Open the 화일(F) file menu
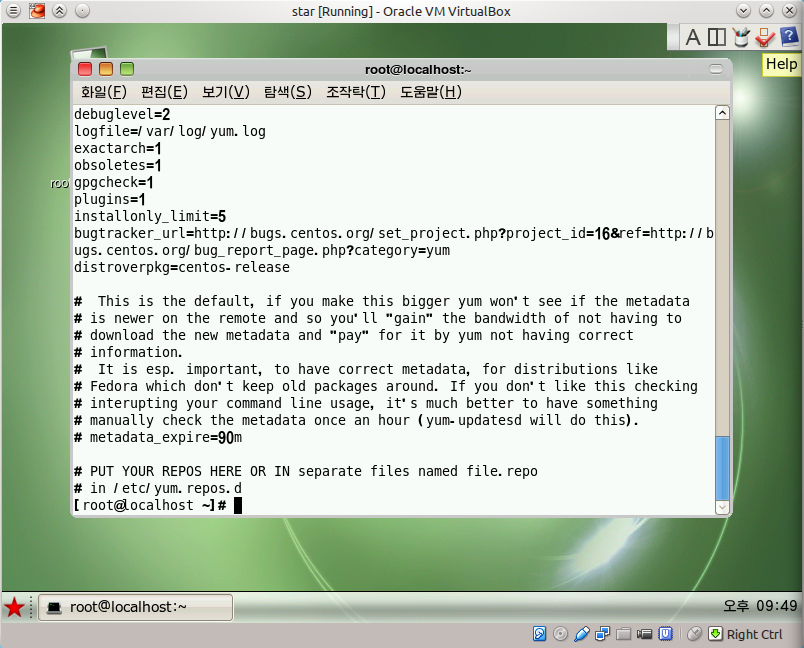804x648 pixels. click(104, 92)
